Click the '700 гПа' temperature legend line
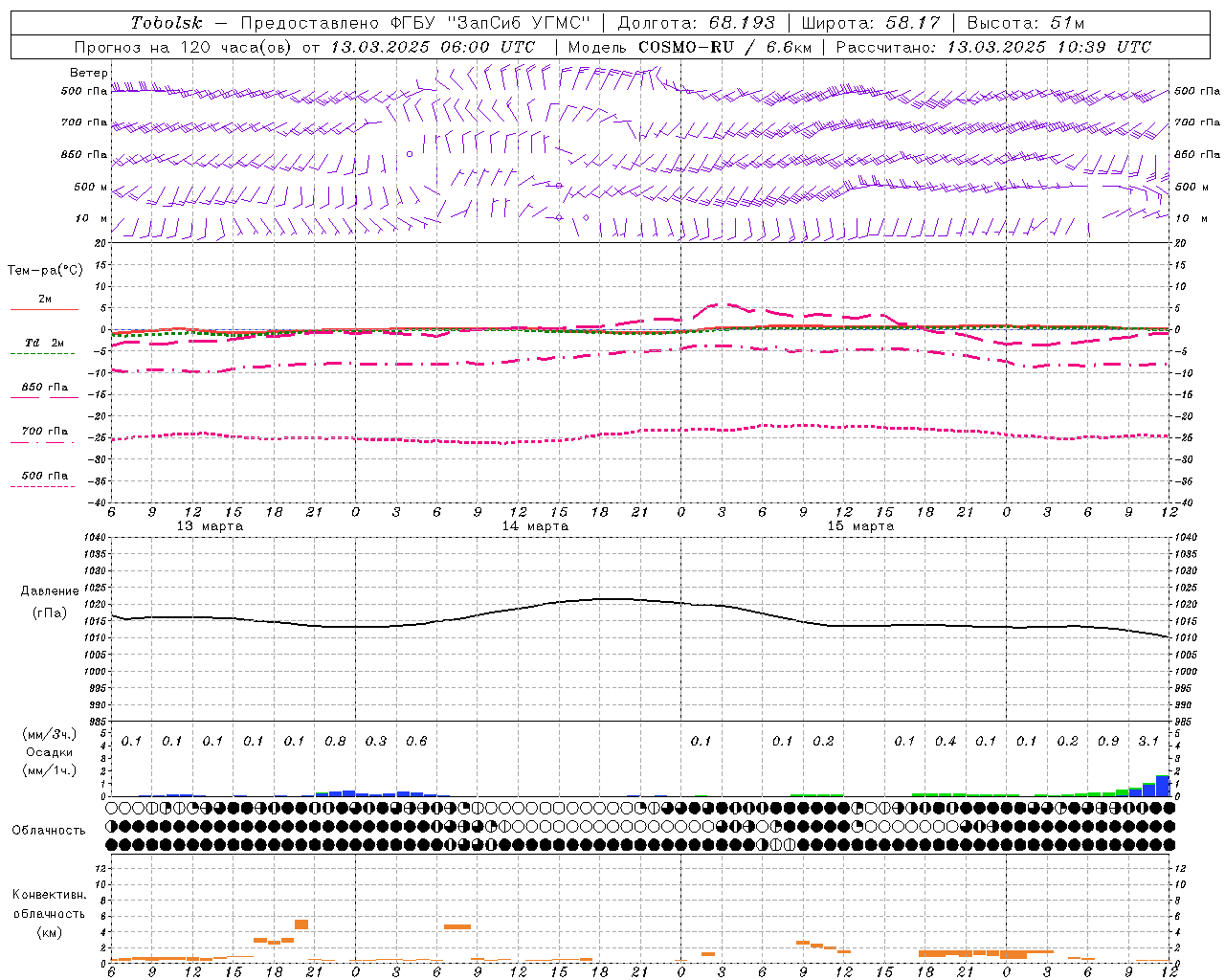The height and width of the screenshot is (980, 1225). [42, 441]
